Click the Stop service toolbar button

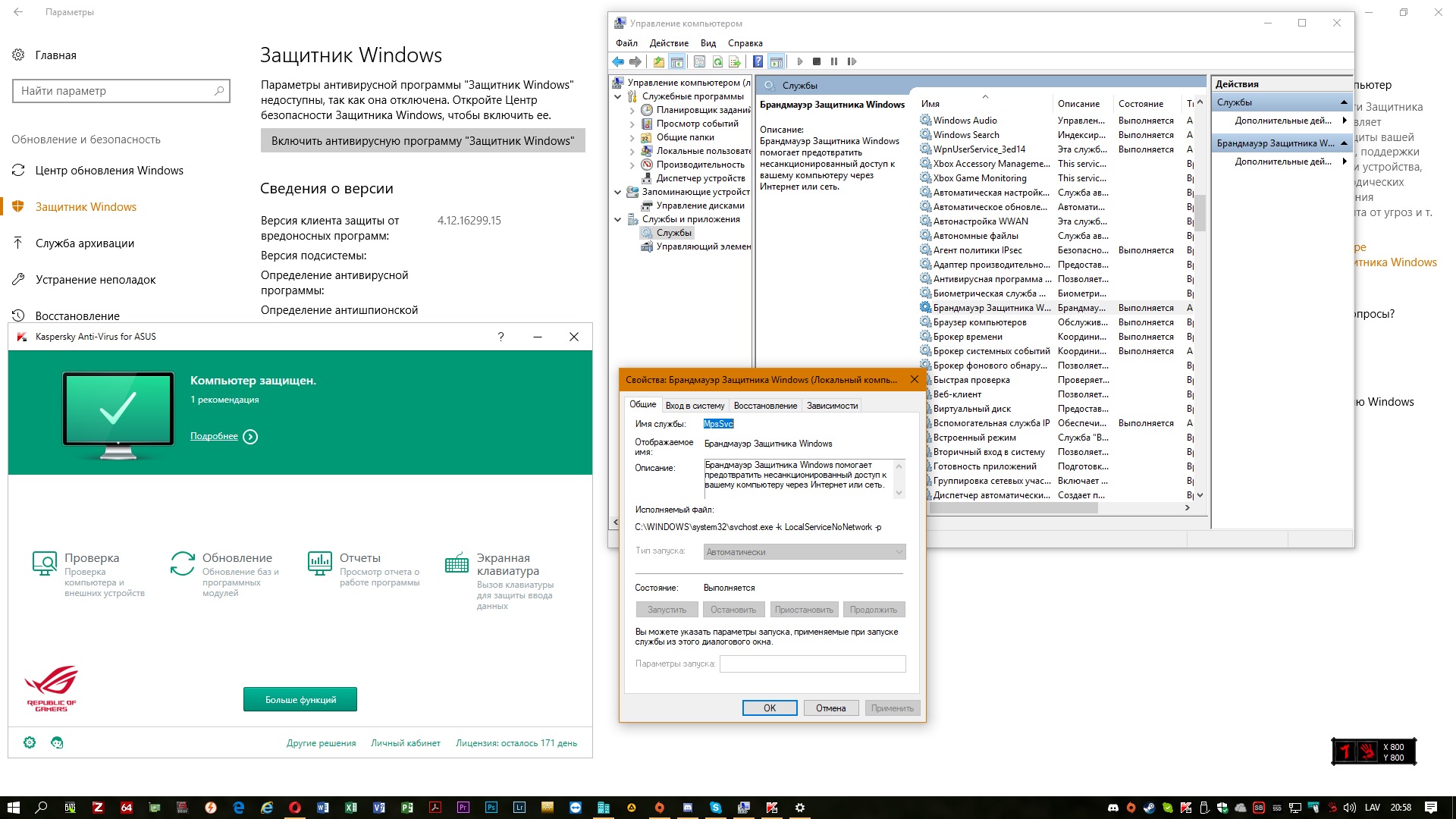coord(817,61)
